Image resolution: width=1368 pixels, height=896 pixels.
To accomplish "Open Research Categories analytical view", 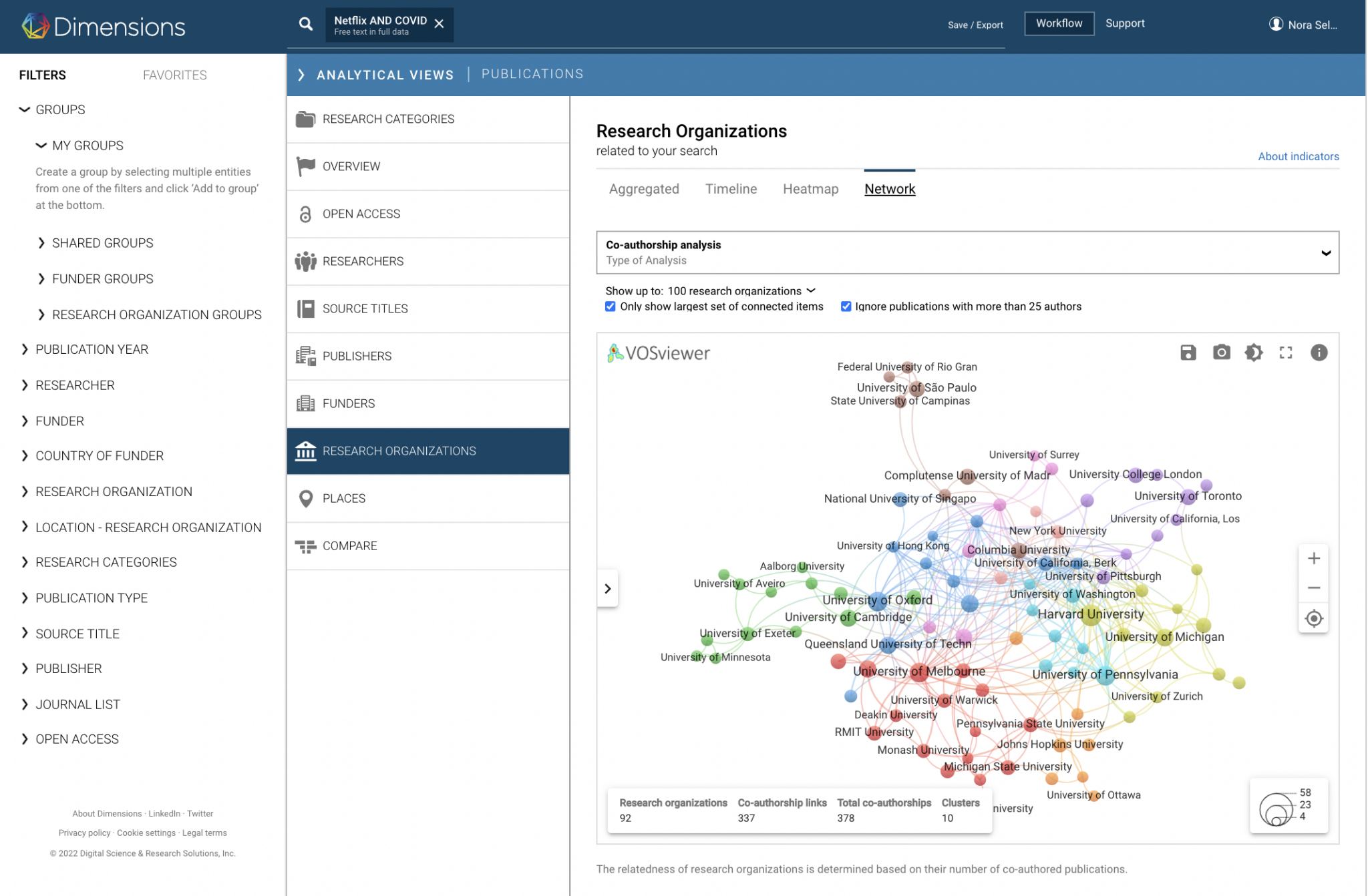I will 388,119.
